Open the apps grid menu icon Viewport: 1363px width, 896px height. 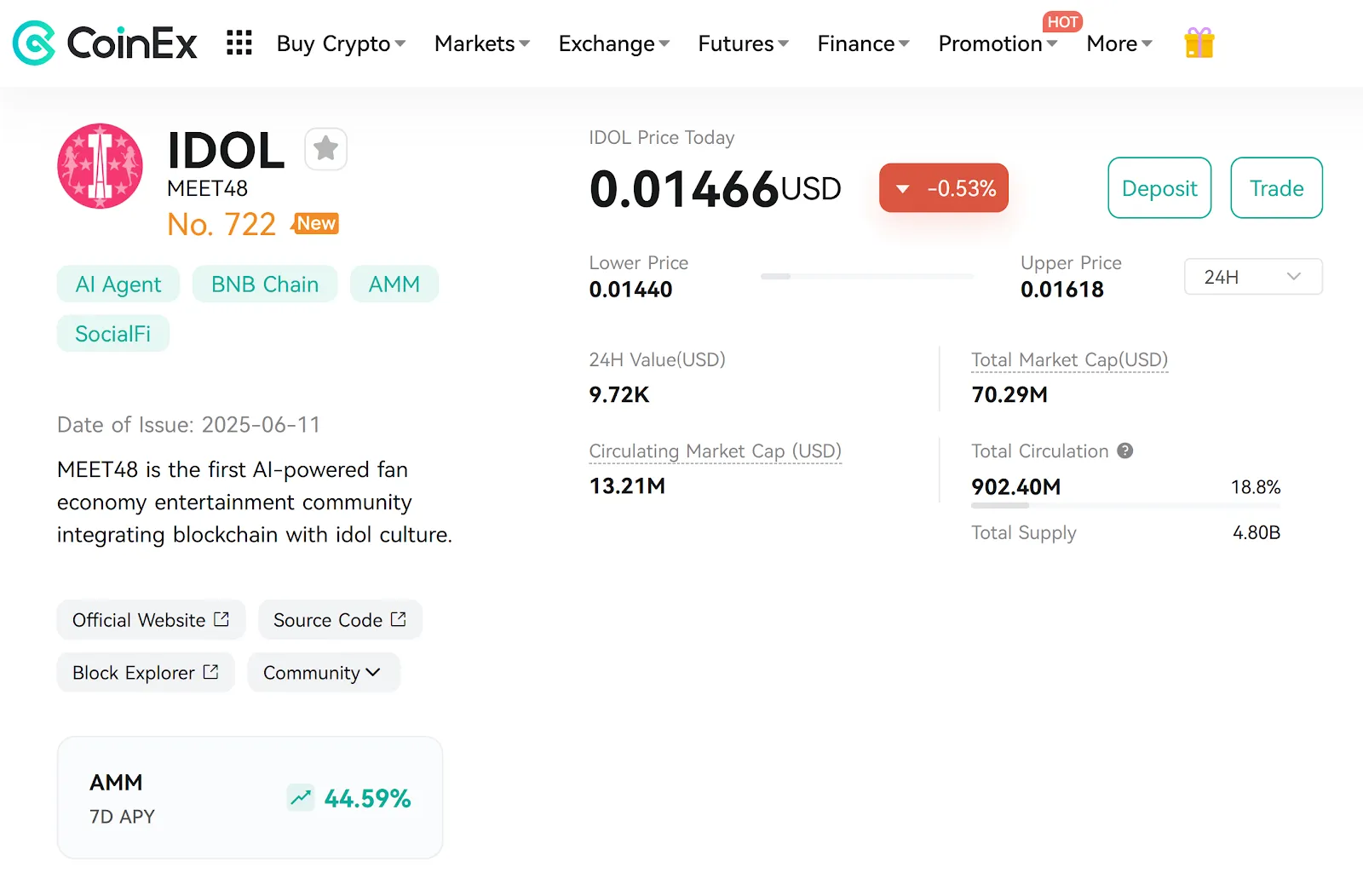click(x=239, y=43)
